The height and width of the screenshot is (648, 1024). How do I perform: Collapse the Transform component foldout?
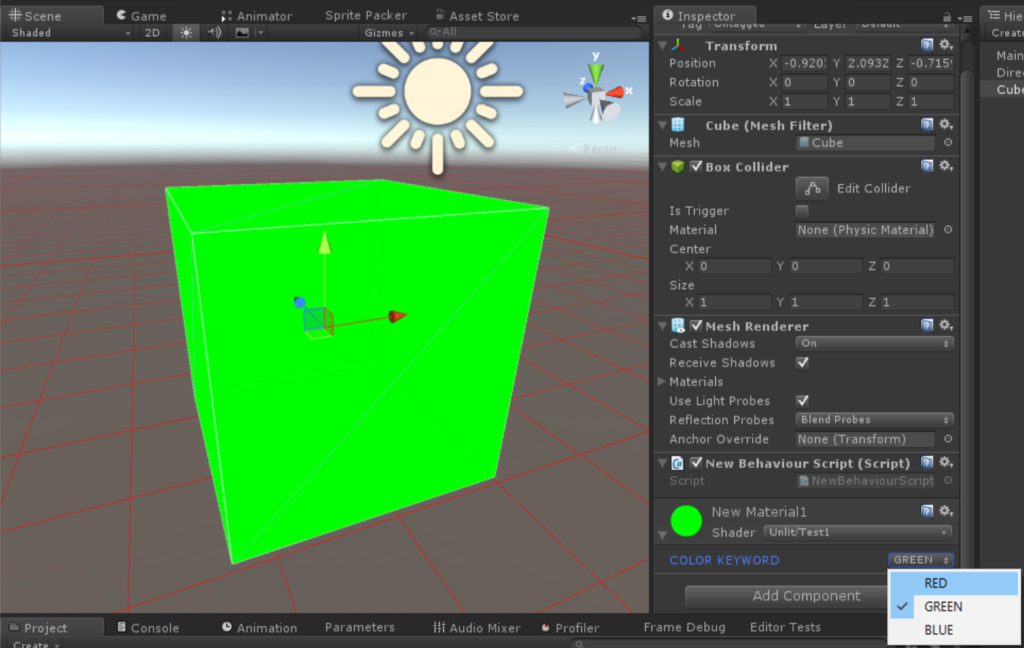coord(662,46)
